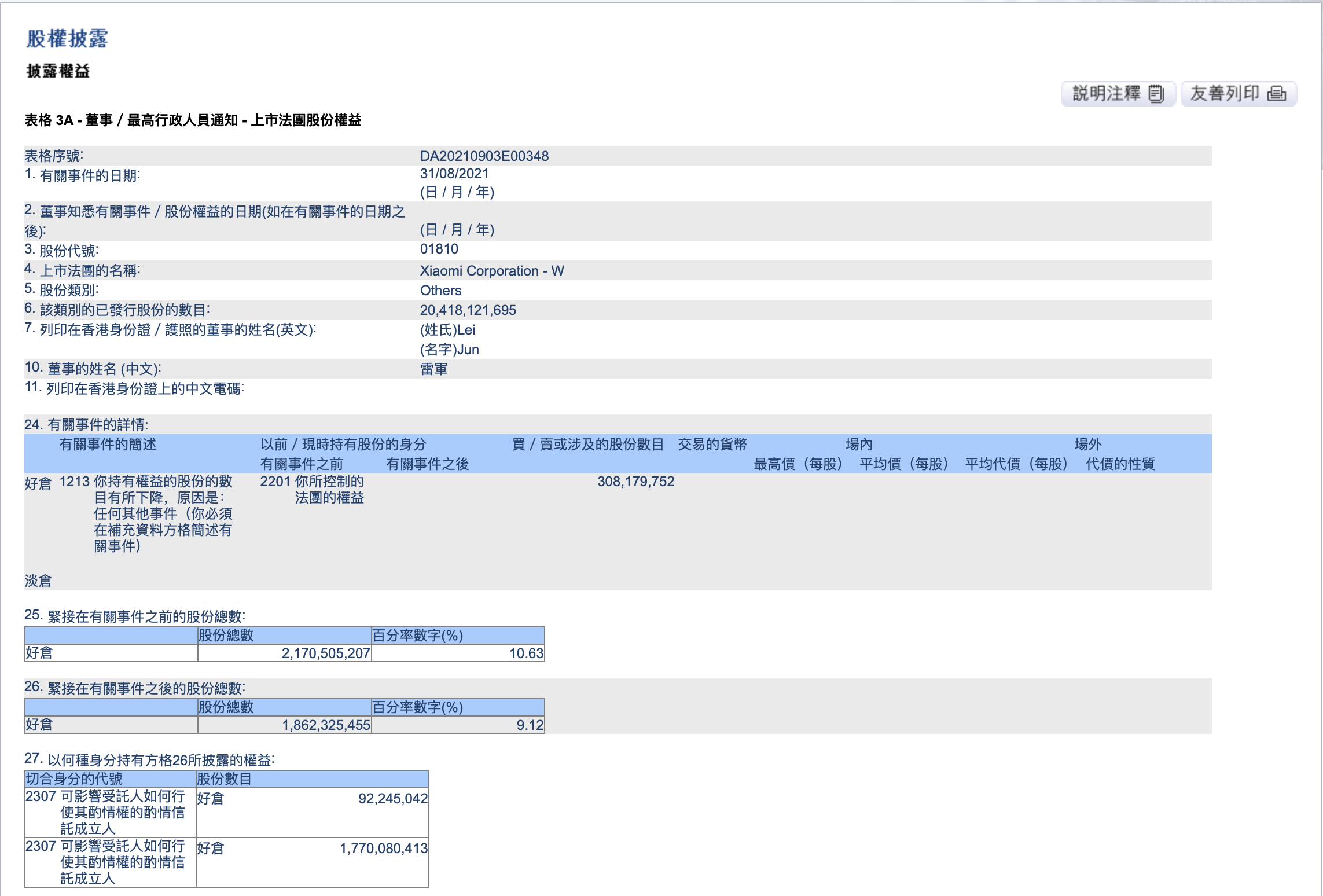Click the form serial number DA20210903E00348

486,155
